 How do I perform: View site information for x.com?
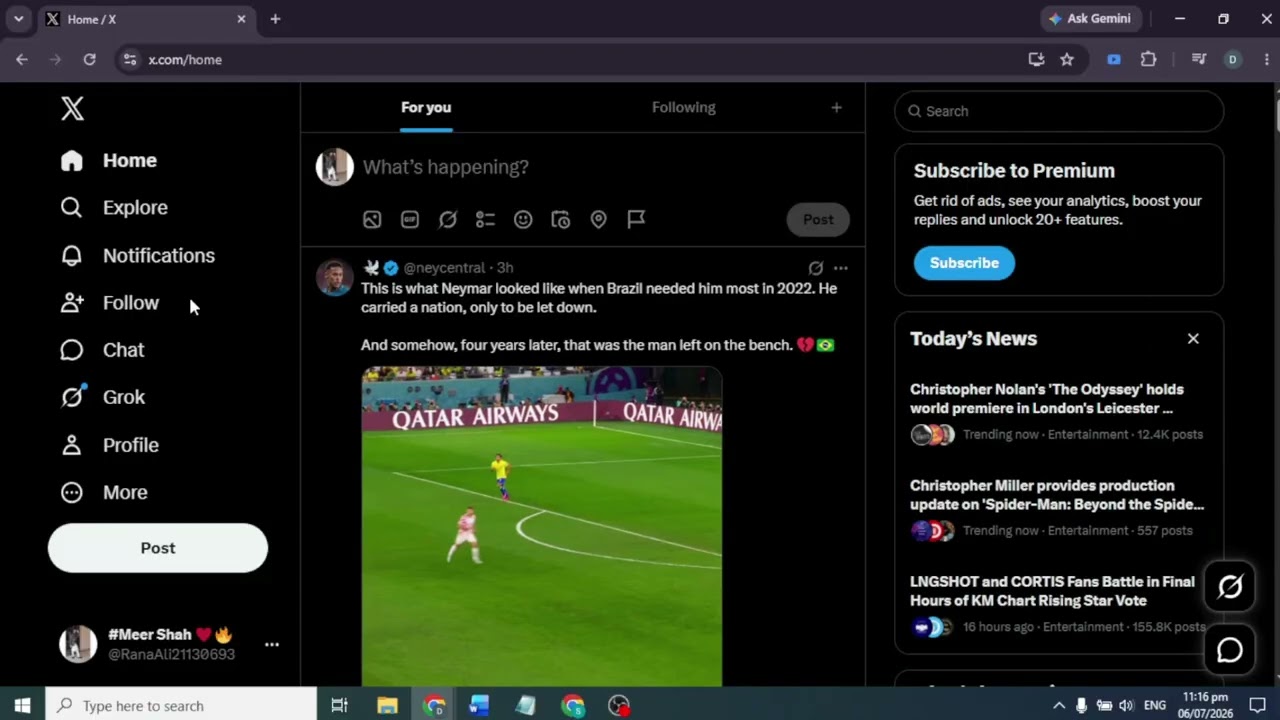pos(130,60)
